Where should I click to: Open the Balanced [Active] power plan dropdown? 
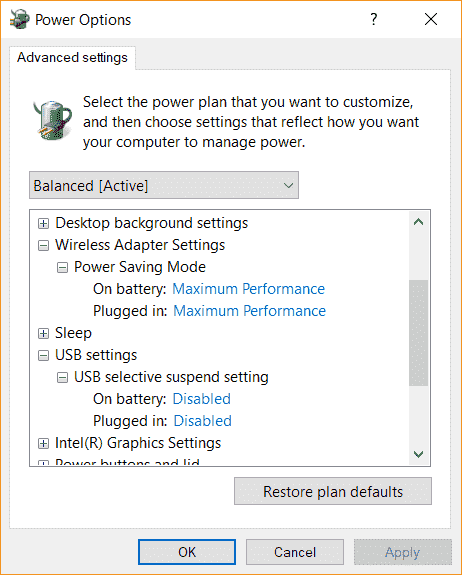(164, 185)
